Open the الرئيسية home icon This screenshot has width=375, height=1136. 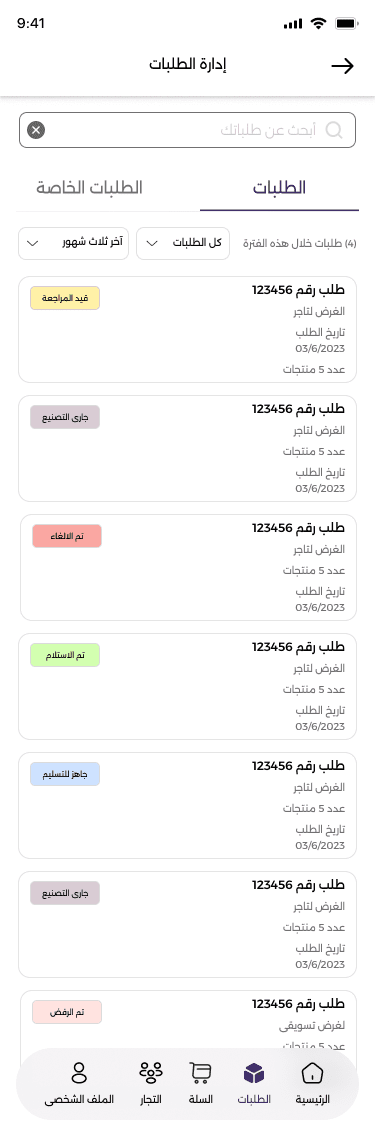[x=312, y=1072]
